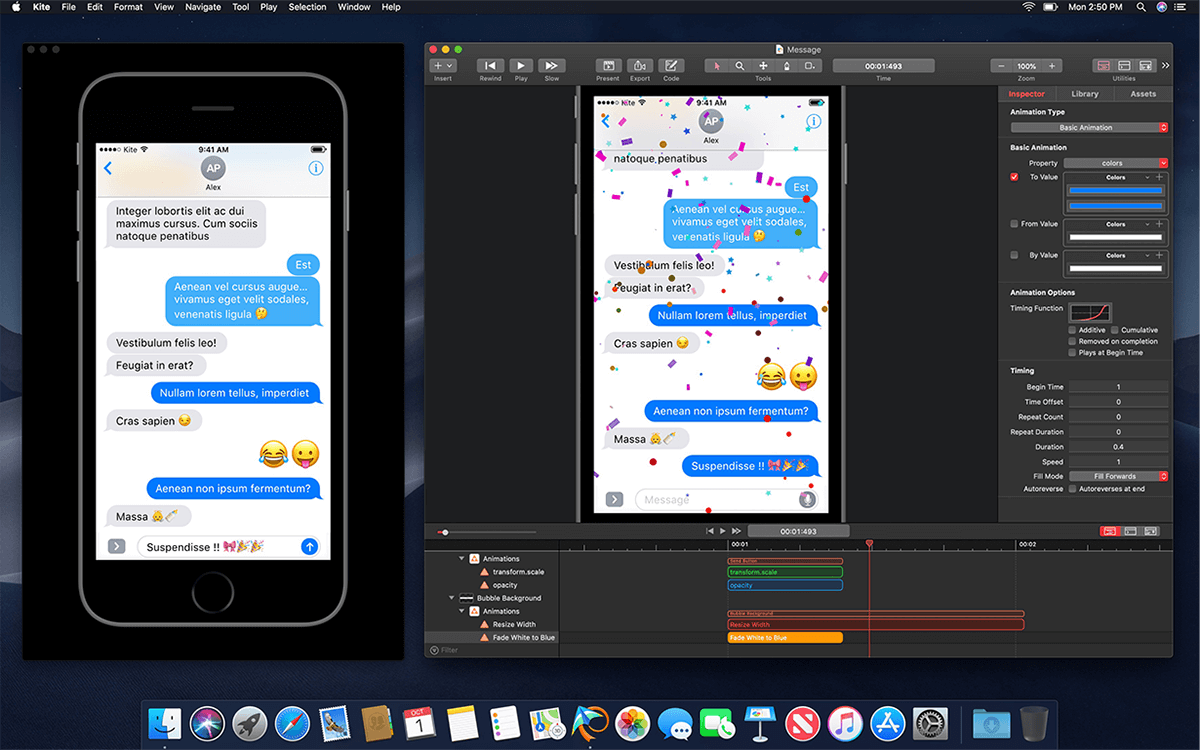Expand toolbar overflow chevron
1200x750 pixels.
coord(1165,66)
